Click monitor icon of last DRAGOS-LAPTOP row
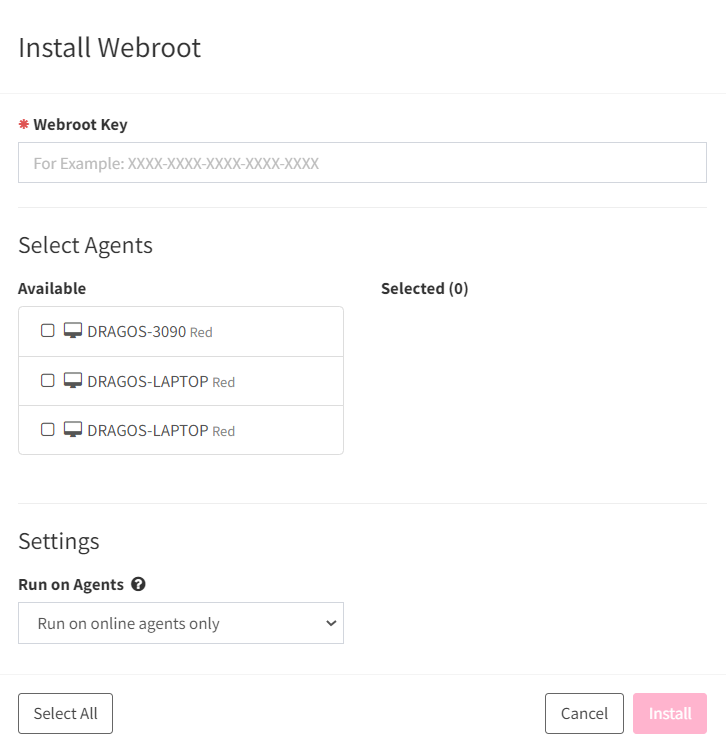 (x=73, y=429)
